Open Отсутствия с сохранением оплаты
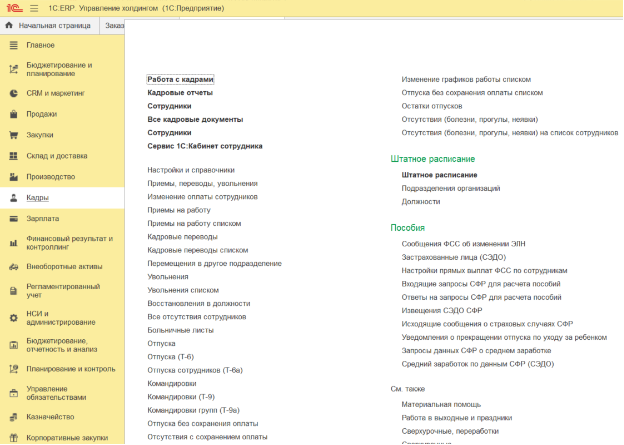This screenshot has height=445, width=624. (x=207, y=437)
